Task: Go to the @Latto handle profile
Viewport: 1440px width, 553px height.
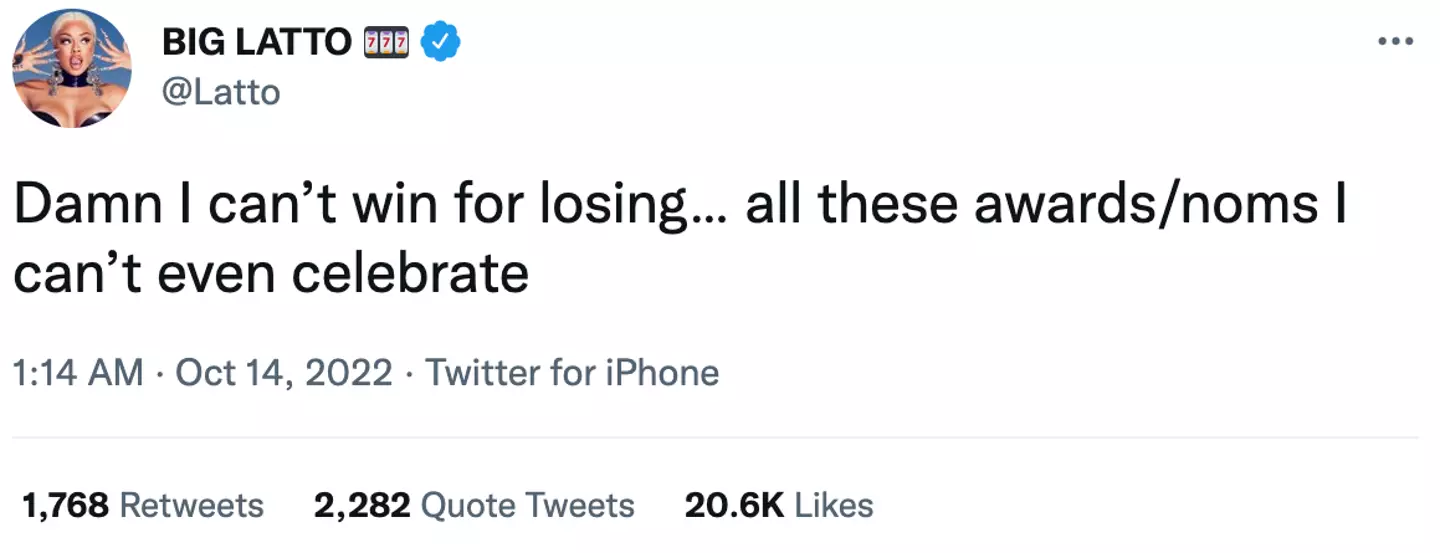Action: coord(220,92)
